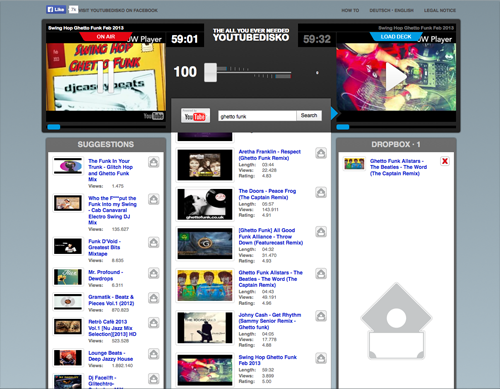Open Ghetto Funk Allstars link in dropbox

pos(398,167)
